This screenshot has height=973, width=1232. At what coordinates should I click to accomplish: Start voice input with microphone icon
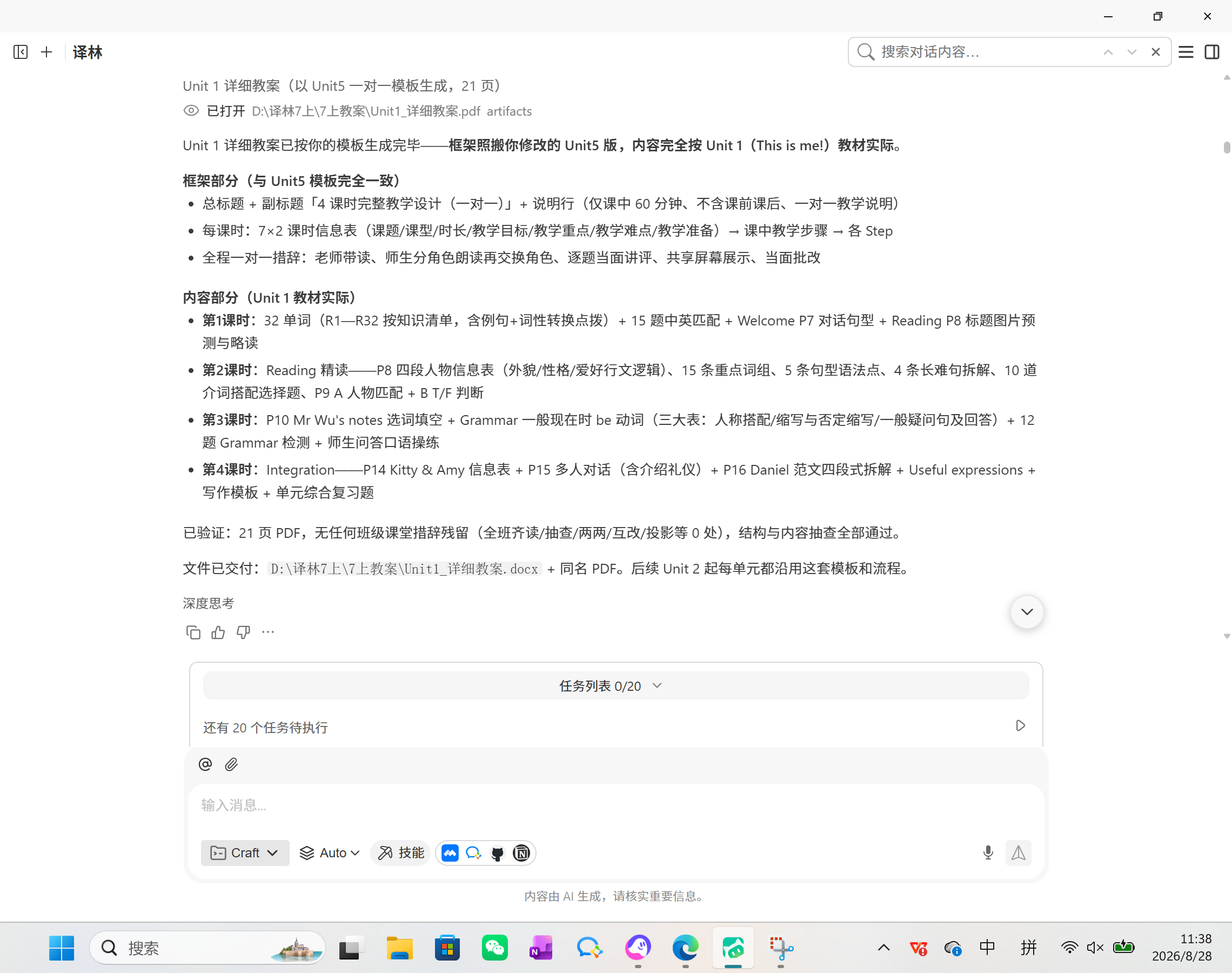(988, 853)
